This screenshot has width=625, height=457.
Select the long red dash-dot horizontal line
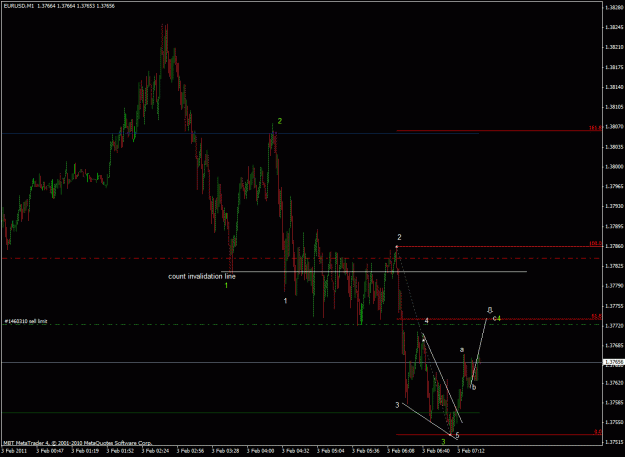point(300,259)
